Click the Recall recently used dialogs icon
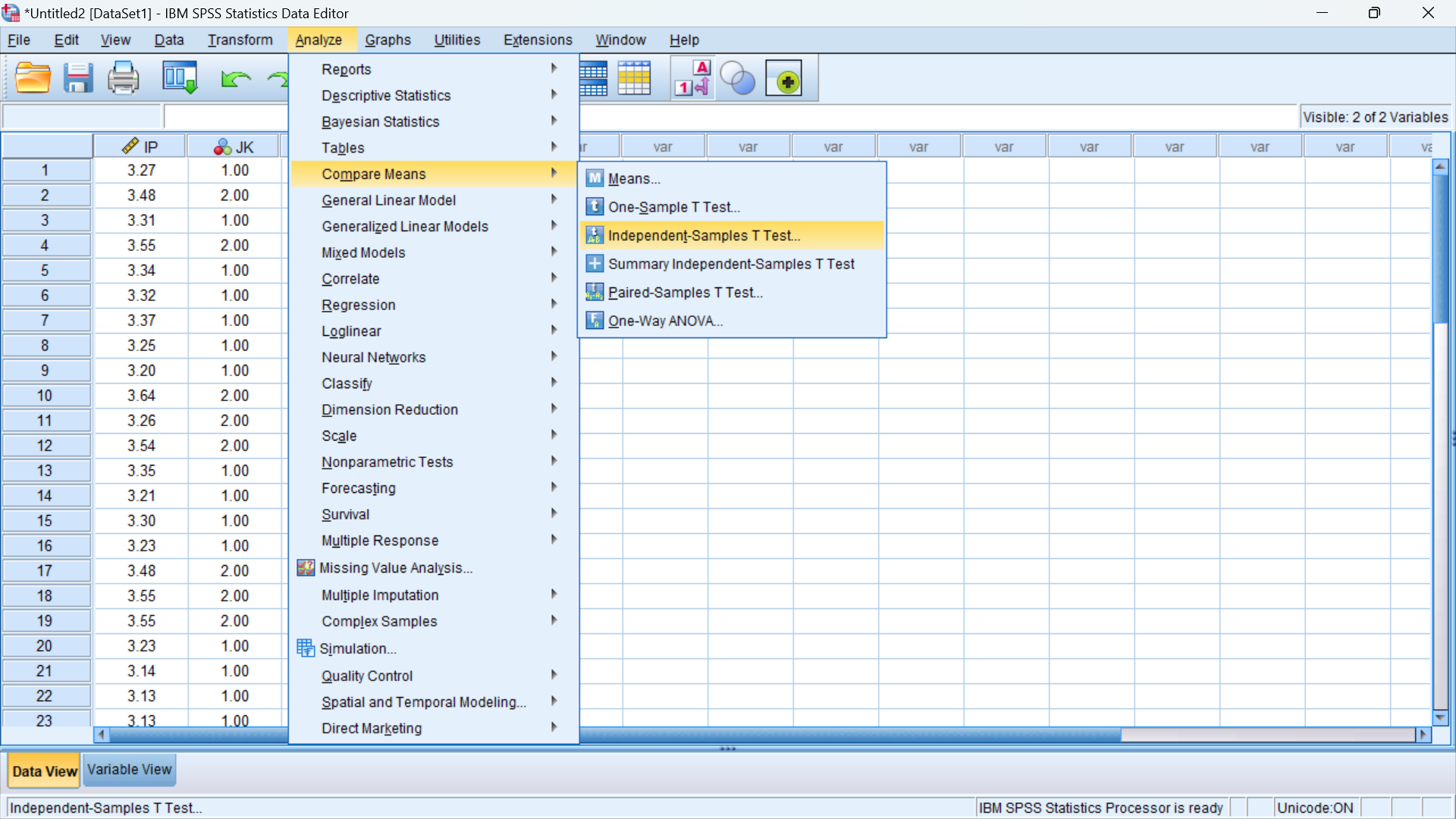The height and width of the screenshot is (819, 1456). [180, 78]
